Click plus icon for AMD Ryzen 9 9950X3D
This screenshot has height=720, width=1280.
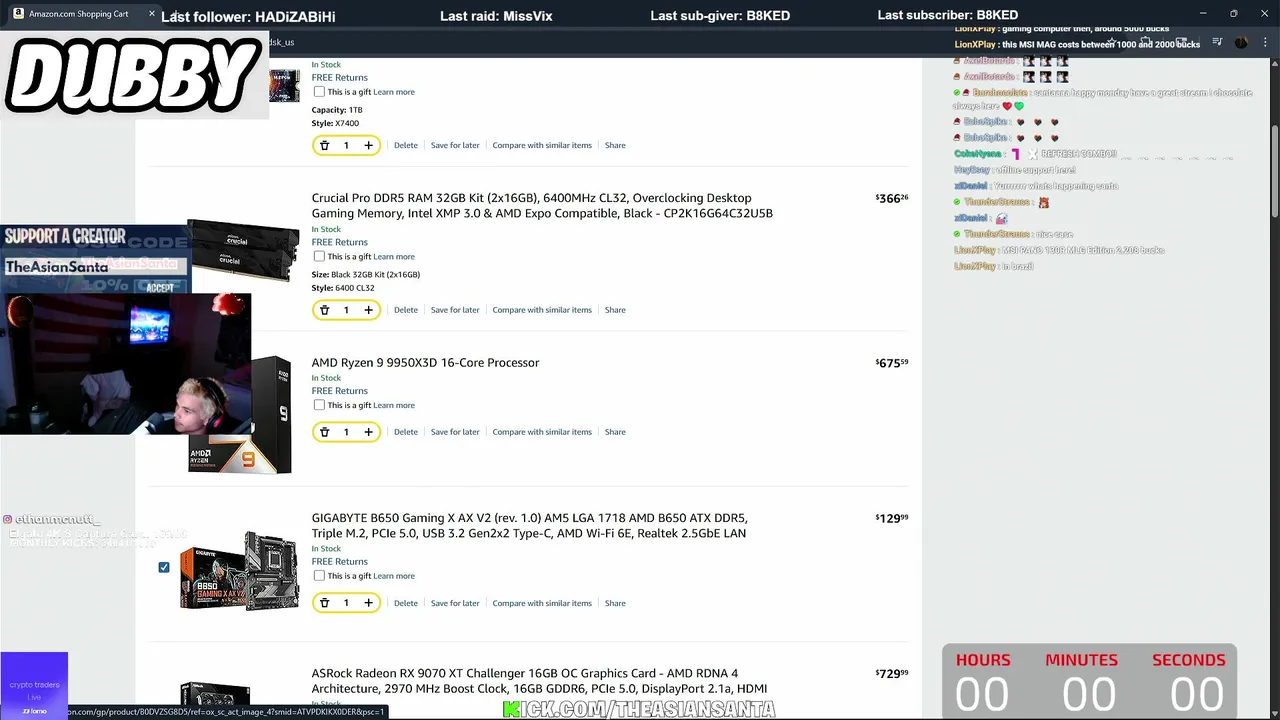368,432
